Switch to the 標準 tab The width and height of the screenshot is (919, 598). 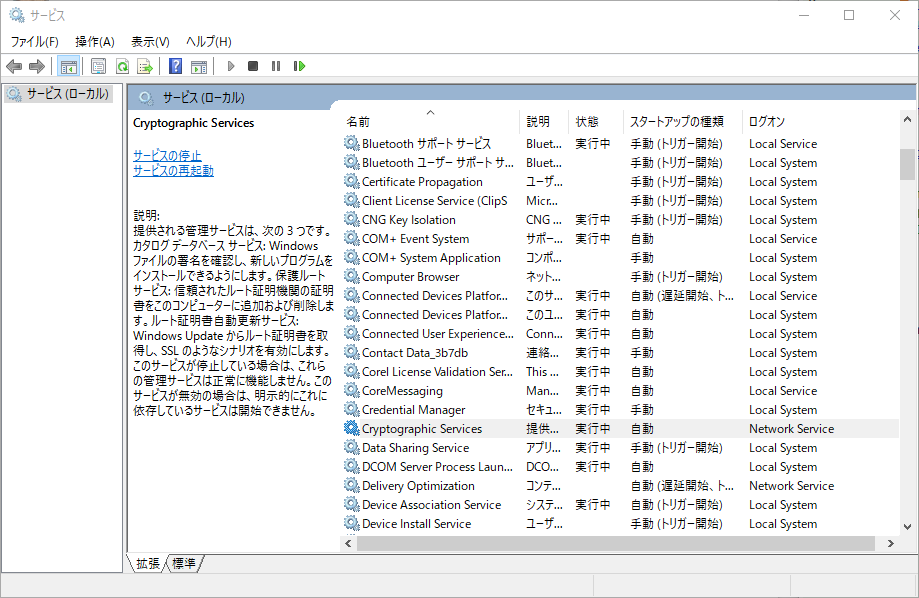point(184,563)
